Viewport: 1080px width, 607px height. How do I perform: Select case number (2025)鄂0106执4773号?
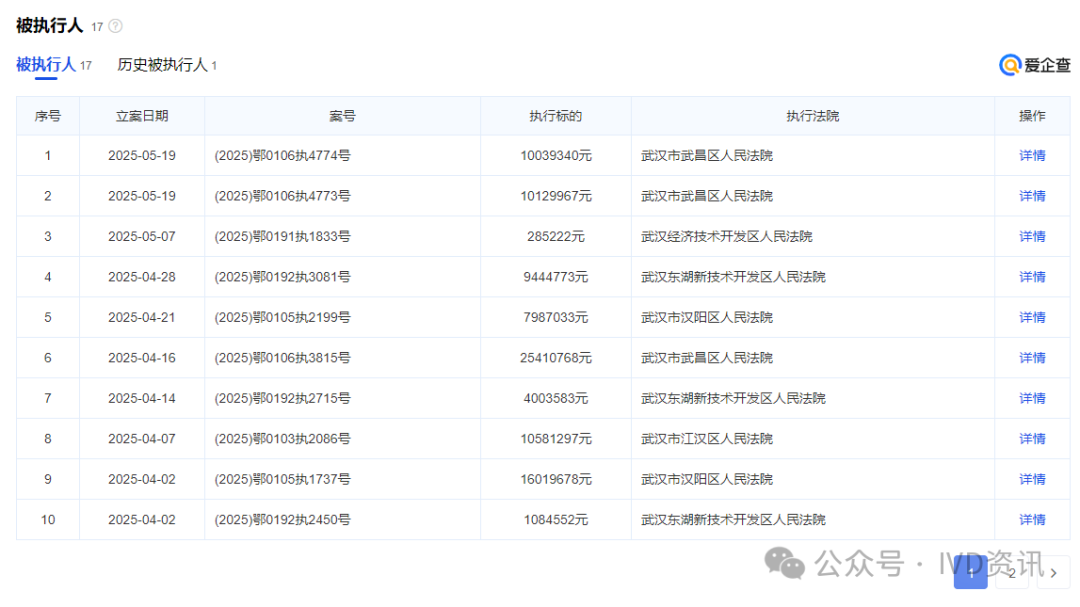click(282, 196)
